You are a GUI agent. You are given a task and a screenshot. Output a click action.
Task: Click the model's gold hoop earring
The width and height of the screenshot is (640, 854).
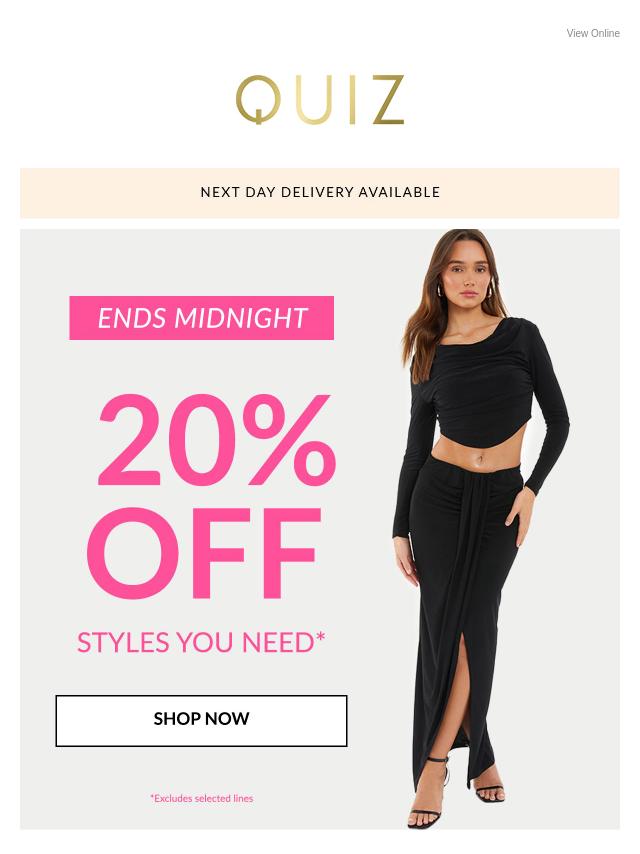point(440,291)
